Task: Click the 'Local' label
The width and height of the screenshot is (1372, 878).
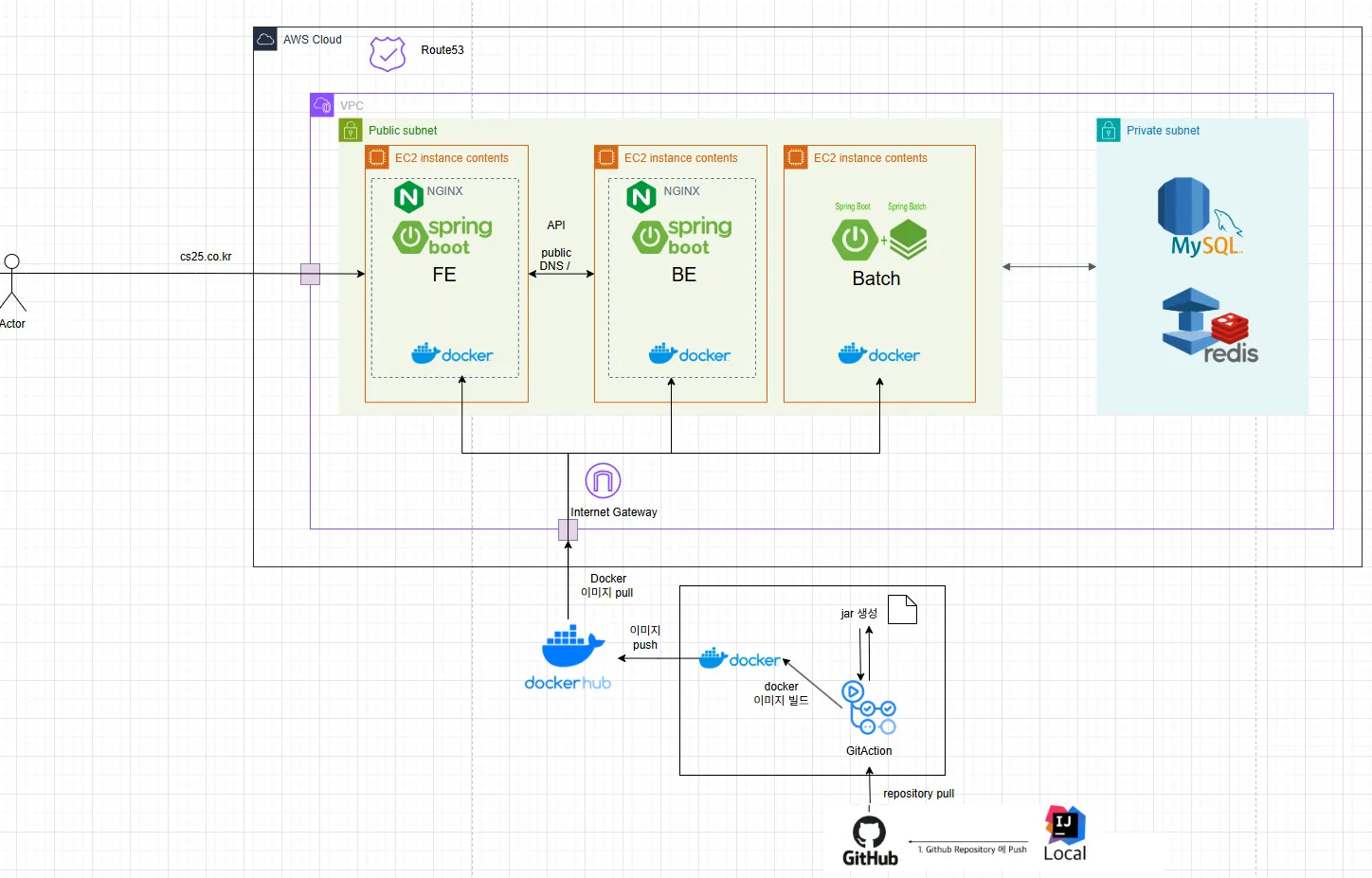Action: click(1065, 853)
